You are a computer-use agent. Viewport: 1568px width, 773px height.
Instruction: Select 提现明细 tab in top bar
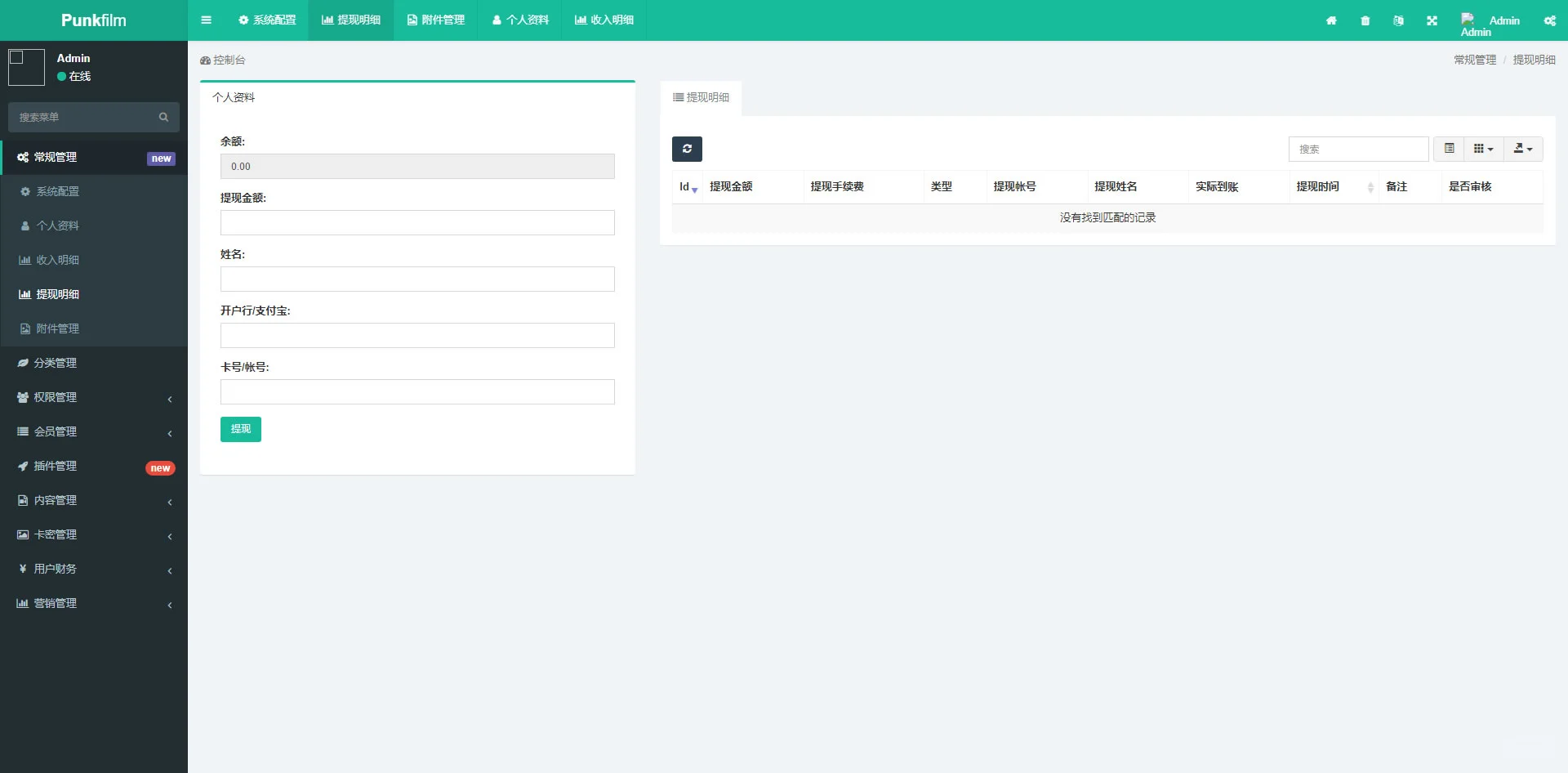[x=351, y=20]
